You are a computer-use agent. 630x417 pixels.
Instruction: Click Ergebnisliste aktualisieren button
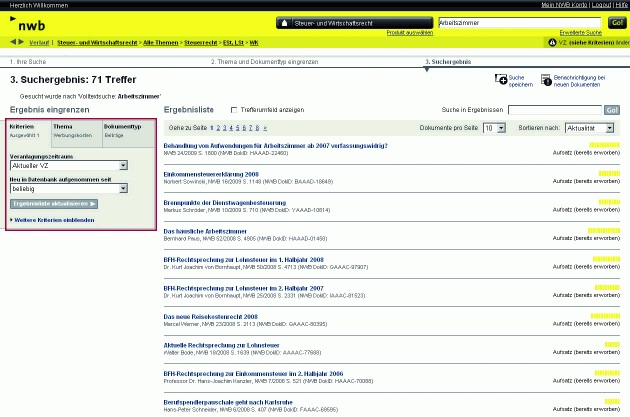click(54, 203)
